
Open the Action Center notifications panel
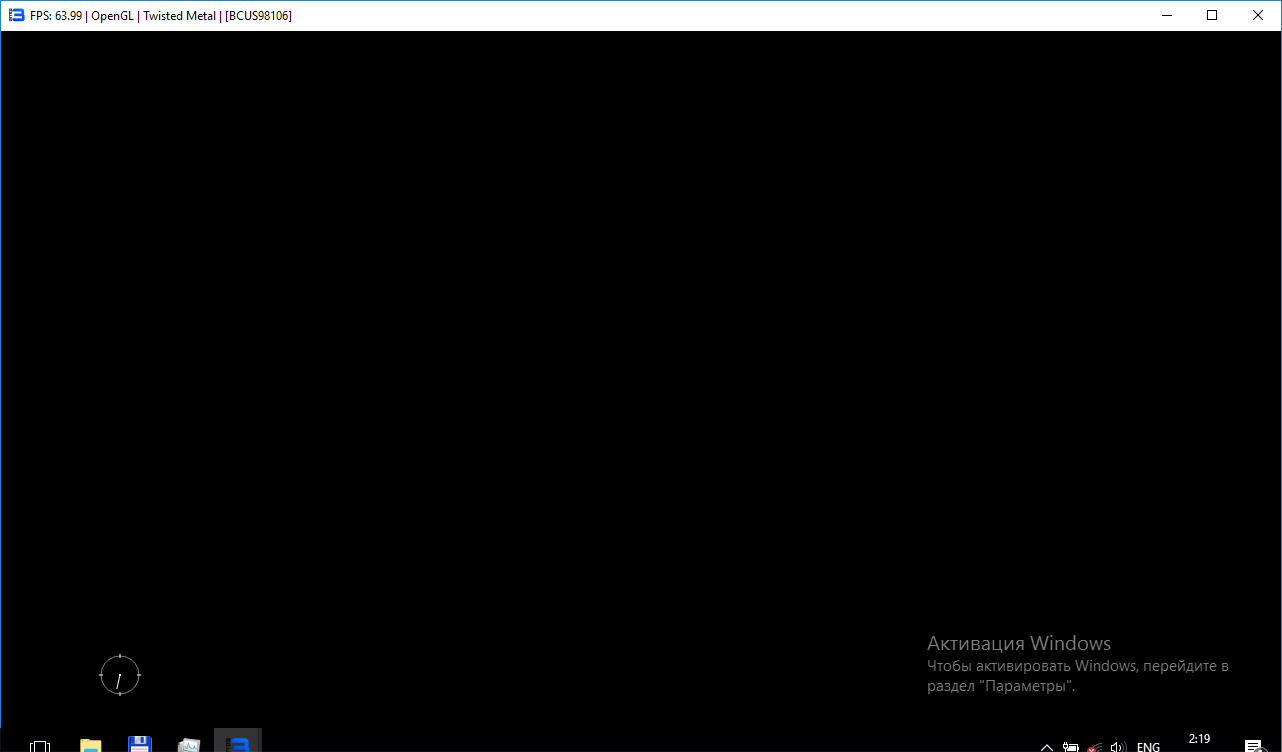(x=1252, y=746)
